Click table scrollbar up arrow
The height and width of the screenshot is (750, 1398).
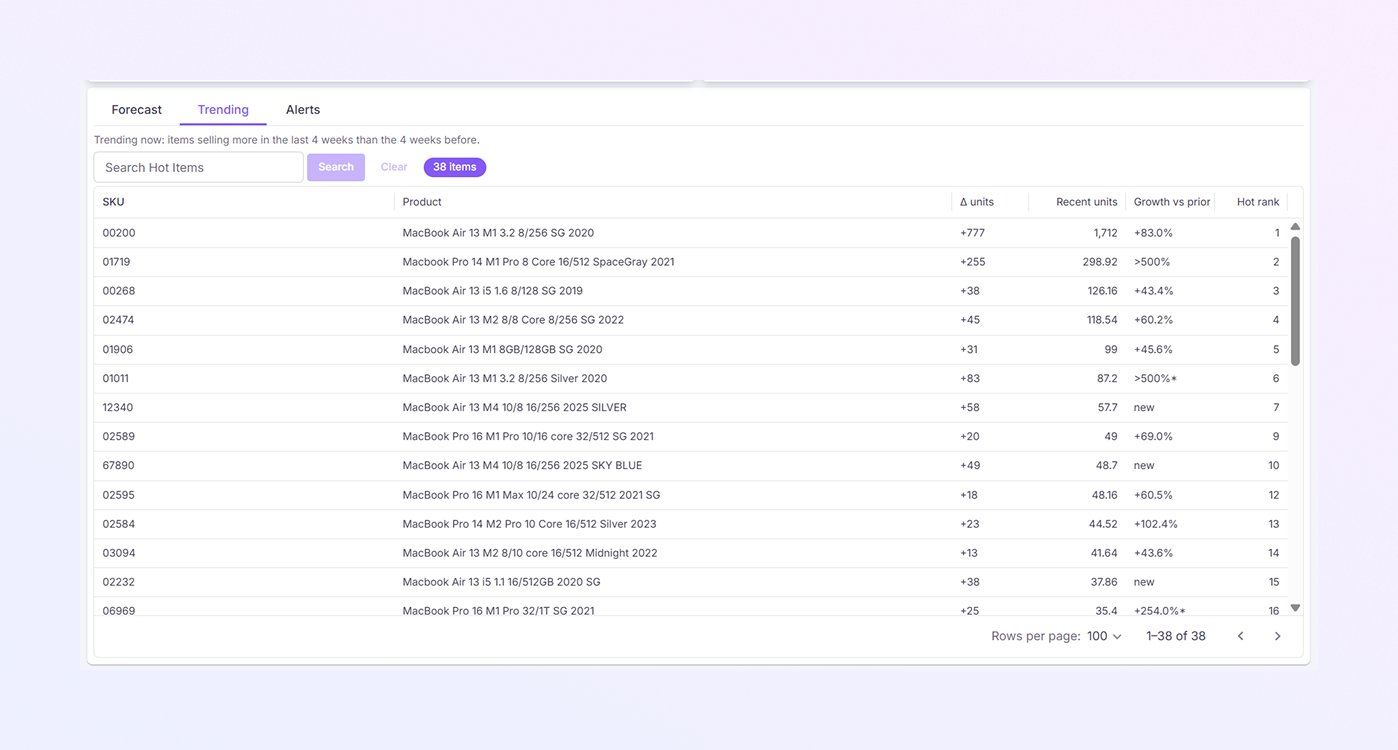[x=1295, y=227]
